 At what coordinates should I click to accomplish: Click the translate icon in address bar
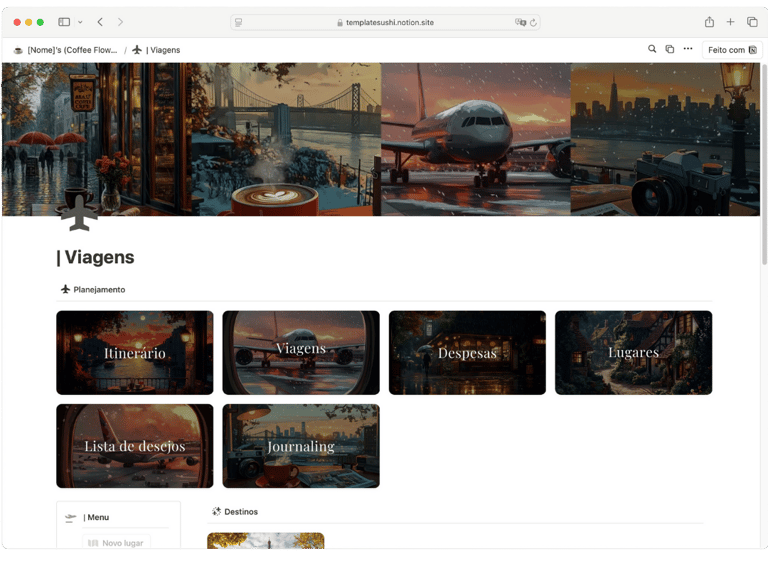pos(520,23)
